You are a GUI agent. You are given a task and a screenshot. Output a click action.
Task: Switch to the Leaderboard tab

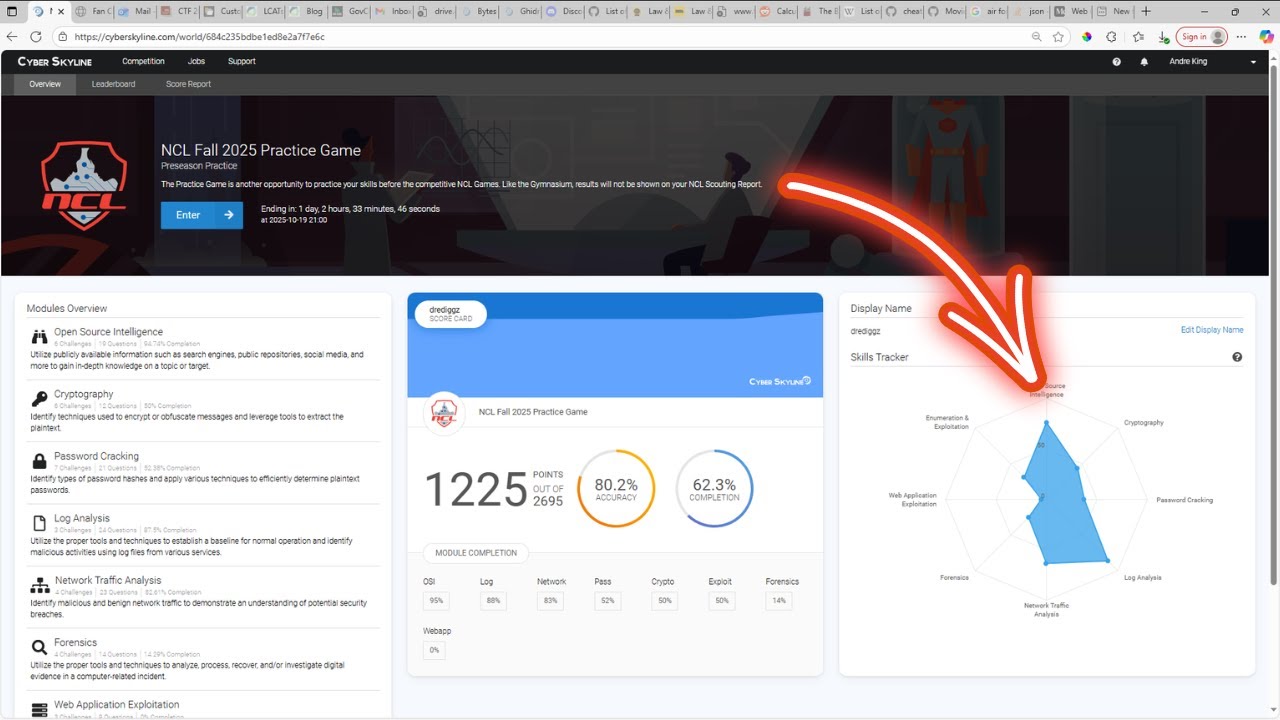pos(113,84)
